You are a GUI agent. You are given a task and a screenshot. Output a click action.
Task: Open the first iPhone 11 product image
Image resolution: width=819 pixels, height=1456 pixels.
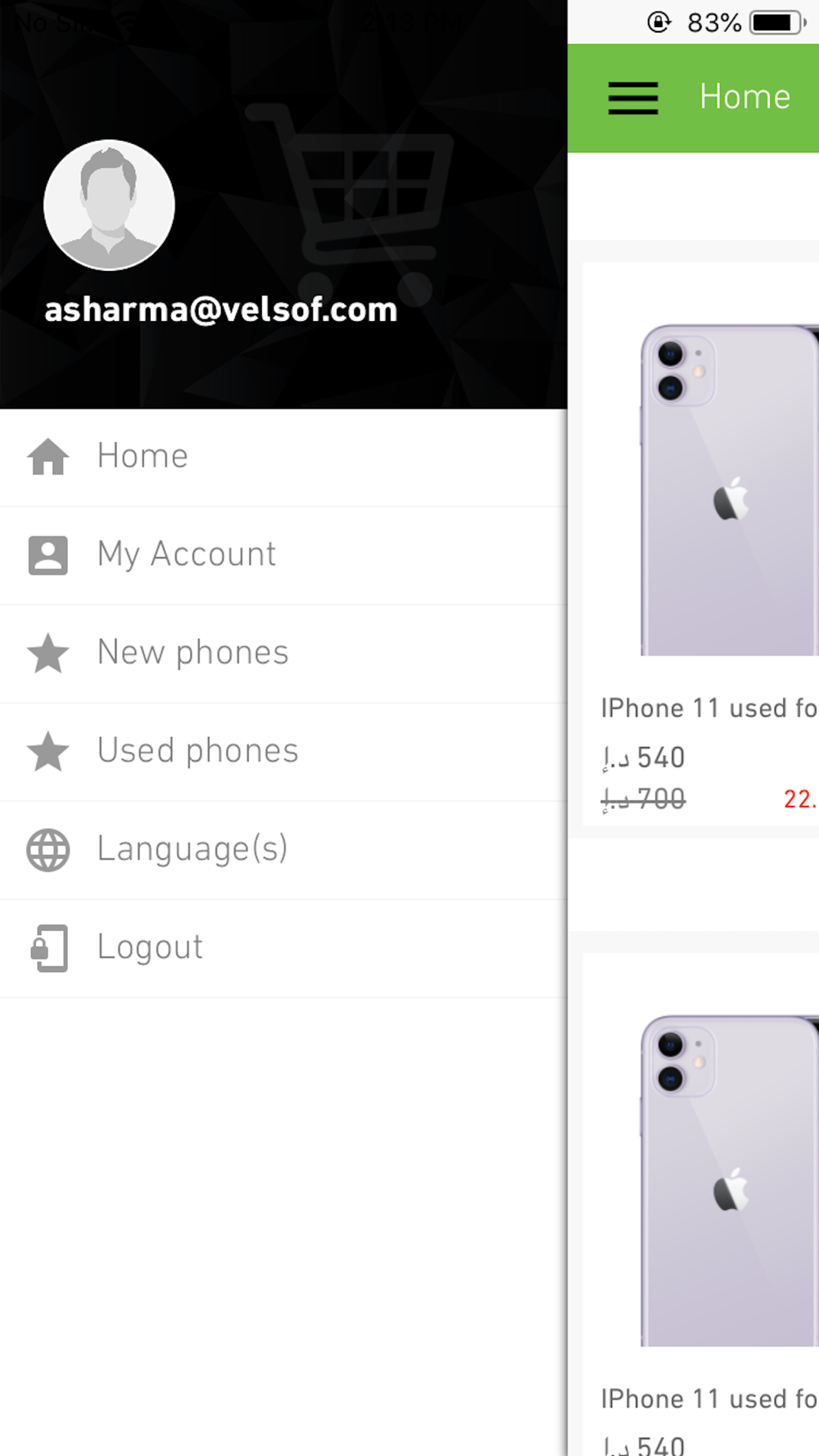pyautogui.click(x=729, y=490)
